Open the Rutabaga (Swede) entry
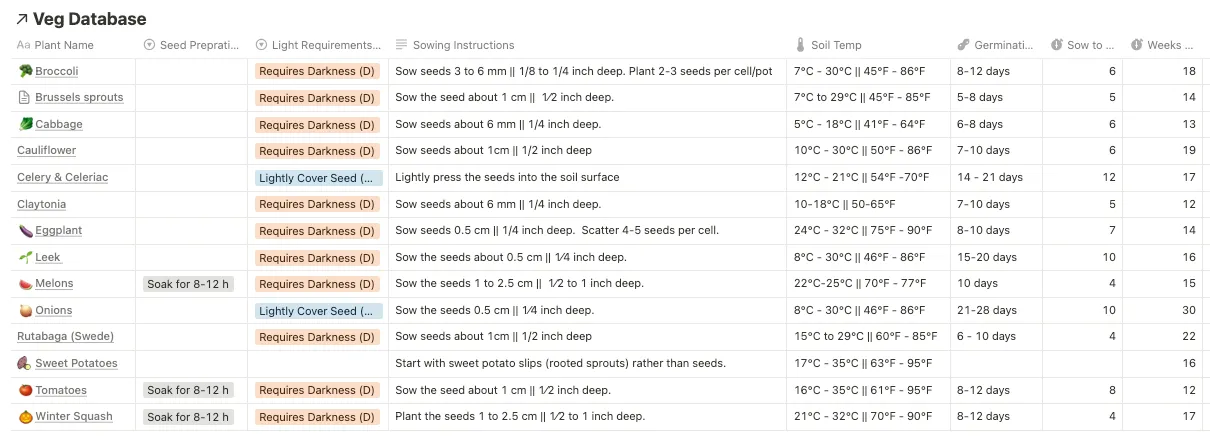 (x=66, y=336)
